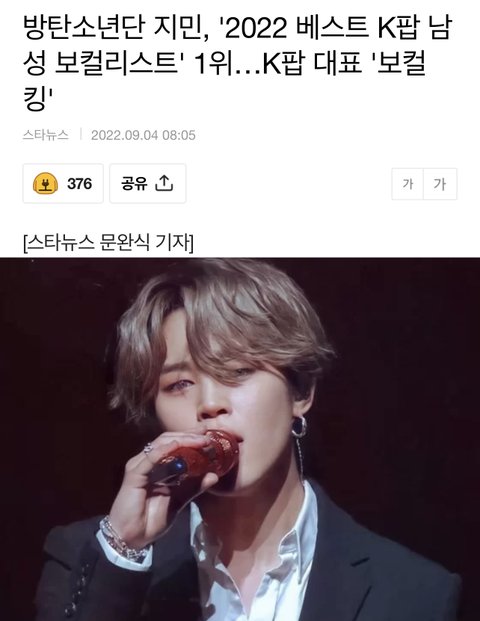480x621 pixels.
Task: Click the word 킹' on headline's last line
Action: click(x=38, y=99)
